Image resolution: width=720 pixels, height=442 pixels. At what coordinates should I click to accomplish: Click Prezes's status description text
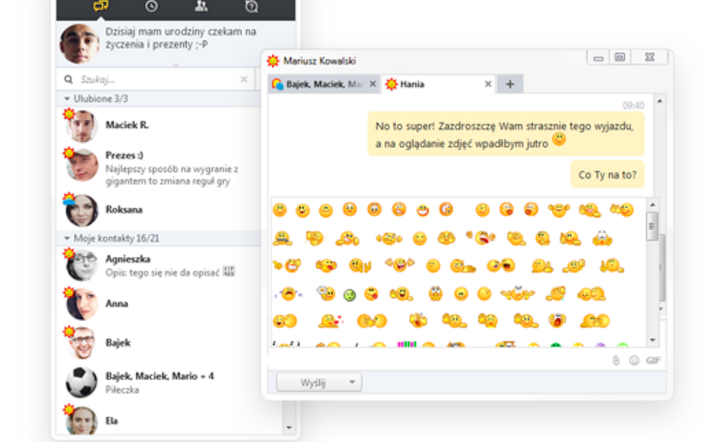pos(172,175)
